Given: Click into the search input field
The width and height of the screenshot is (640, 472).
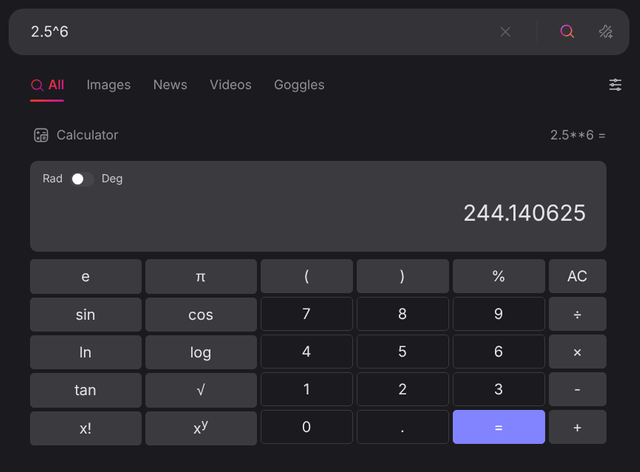Looking at the screenshot, I should [x=261, y=32].
